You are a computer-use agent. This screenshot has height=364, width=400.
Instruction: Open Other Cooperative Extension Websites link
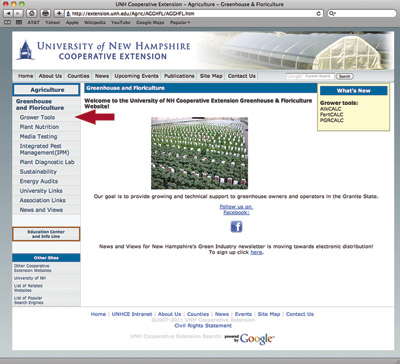32,268
